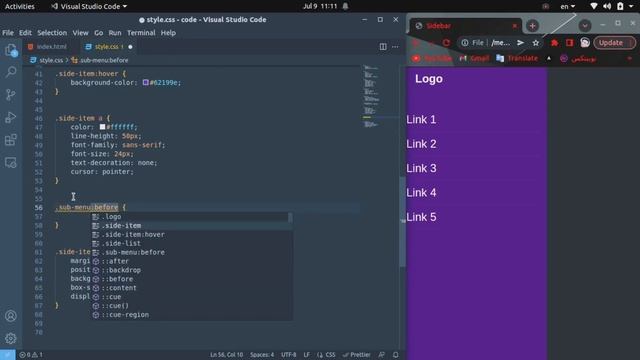Click the remote window indicator in status bar
640x360 pixels.
click(x=7, y=355)
